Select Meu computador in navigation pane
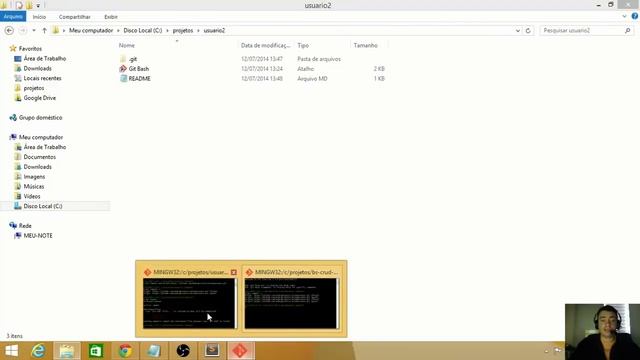 [x=41, y=137]
